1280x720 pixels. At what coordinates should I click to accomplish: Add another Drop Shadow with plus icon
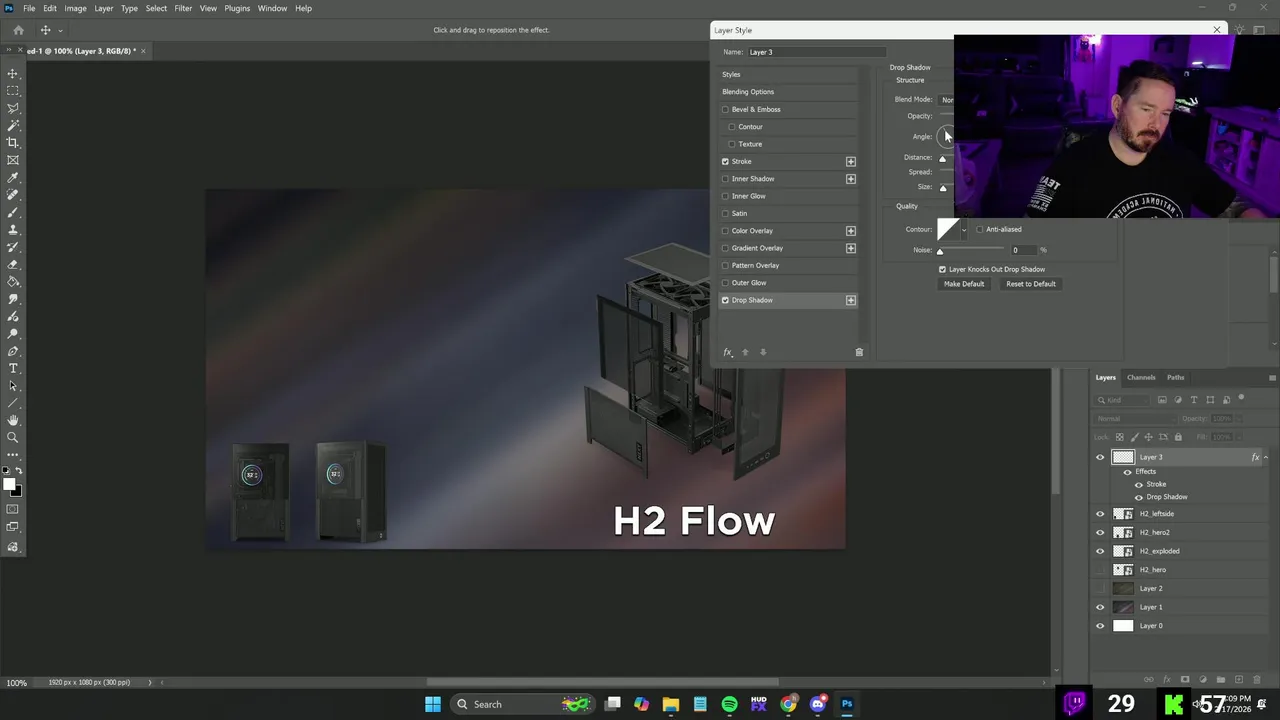[x=851, y=300]
